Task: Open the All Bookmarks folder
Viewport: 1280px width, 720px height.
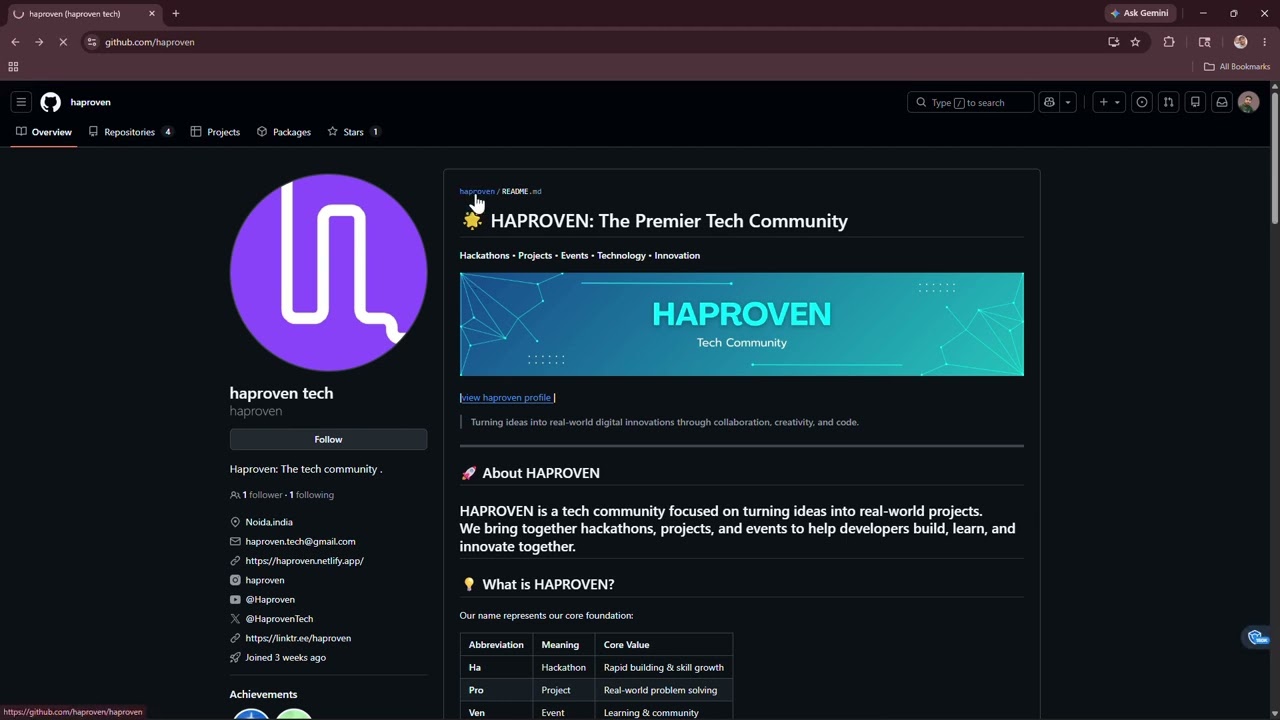Action: pyautogui.click(x=1237, y=67)
